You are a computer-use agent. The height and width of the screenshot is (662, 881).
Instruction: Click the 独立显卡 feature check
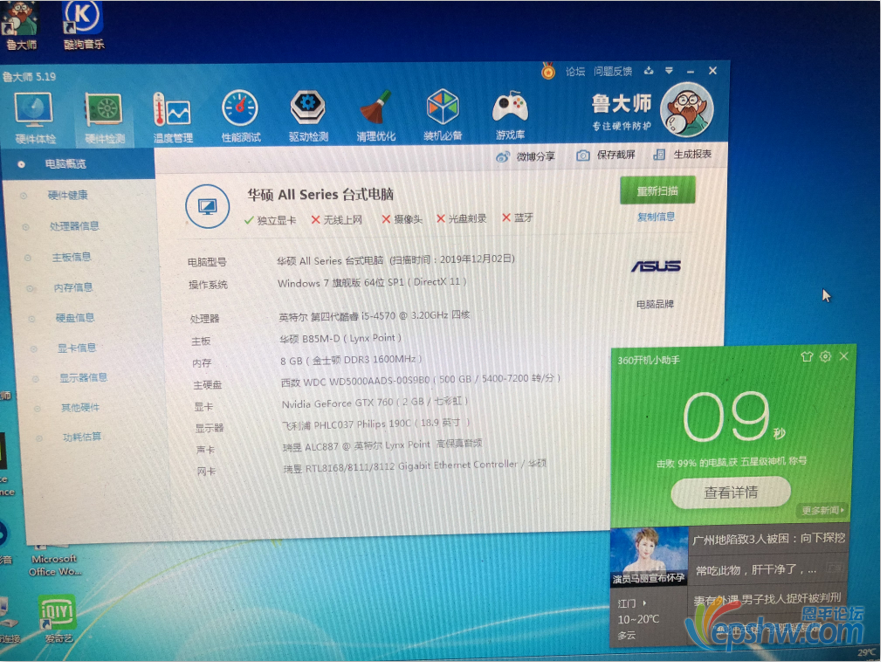click(x=270, y=220)
